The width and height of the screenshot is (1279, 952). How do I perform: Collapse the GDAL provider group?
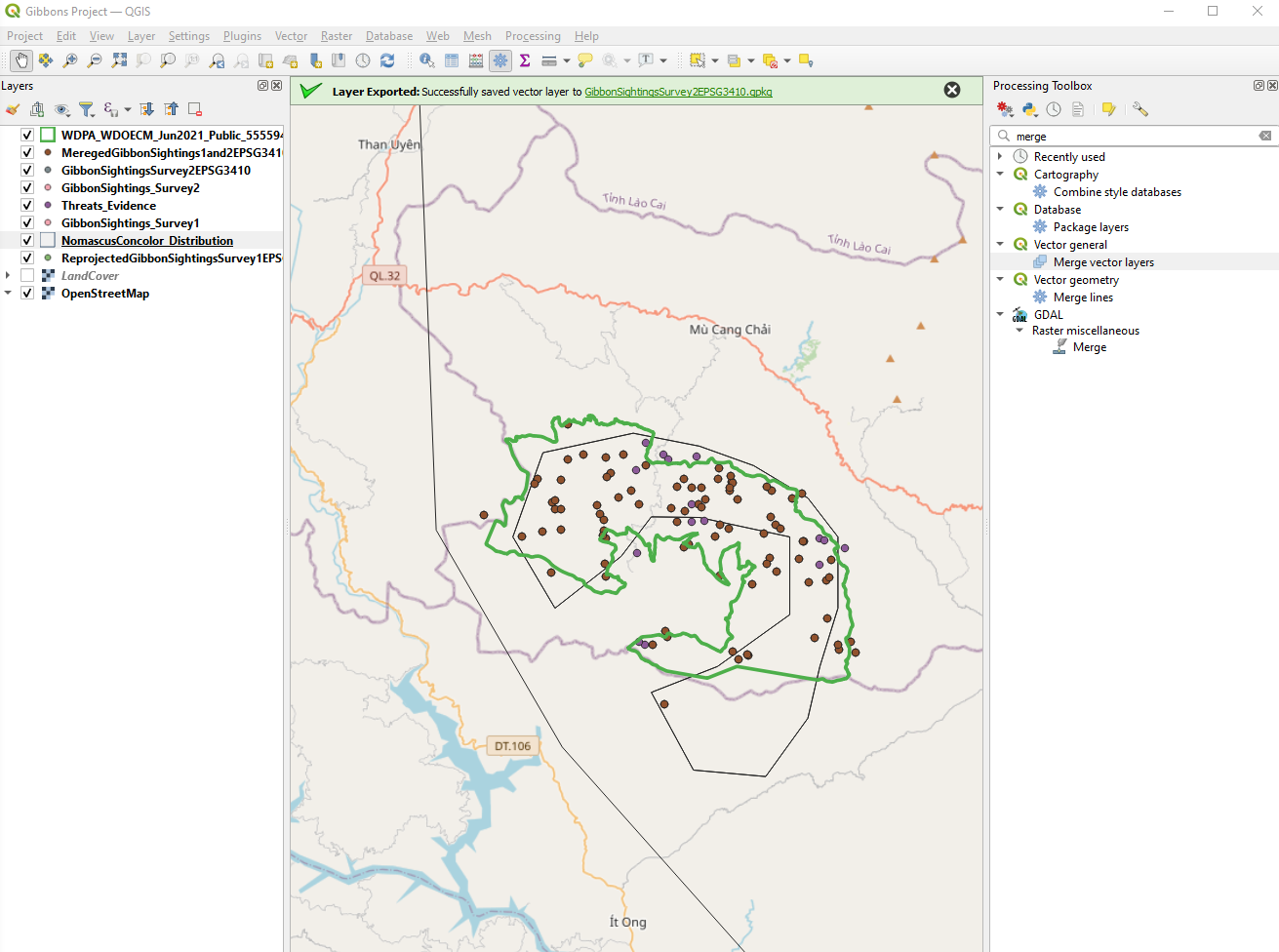(1000, 314)
